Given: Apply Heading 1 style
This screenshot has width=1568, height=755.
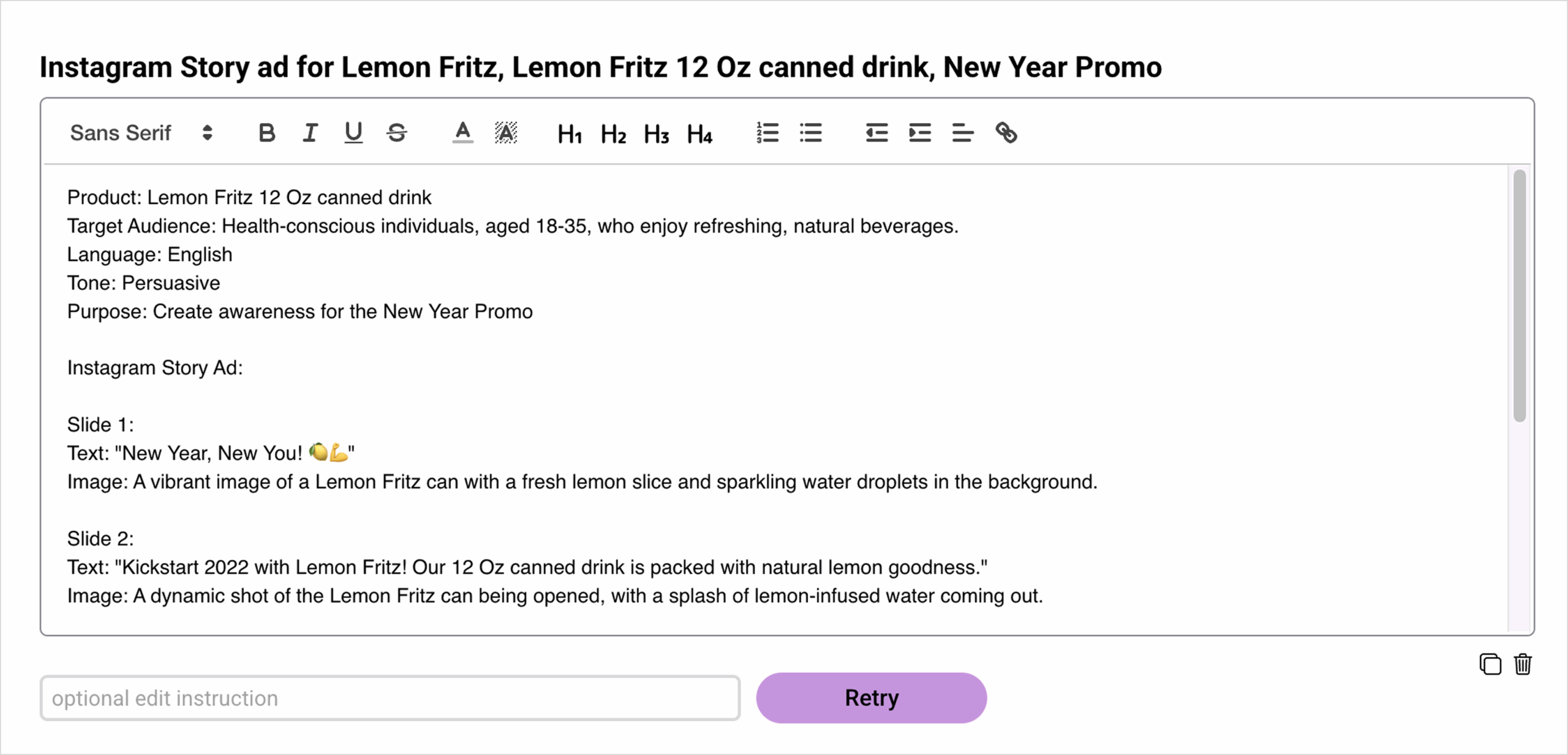Looking at the screenshot, I should [570, 134].
